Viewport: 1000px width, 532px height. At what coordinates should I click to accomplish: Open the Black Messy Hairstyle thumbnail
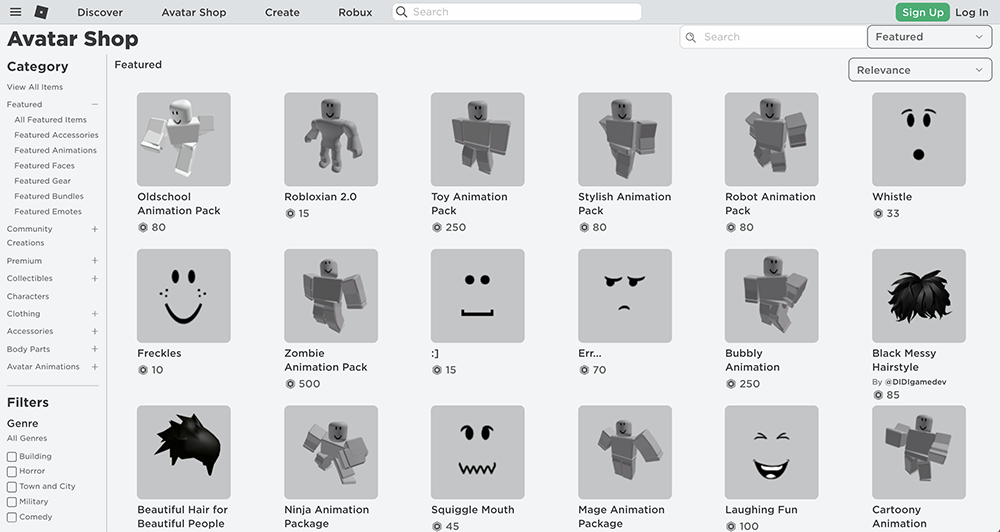pyautogui.click(x=919, y=296)
